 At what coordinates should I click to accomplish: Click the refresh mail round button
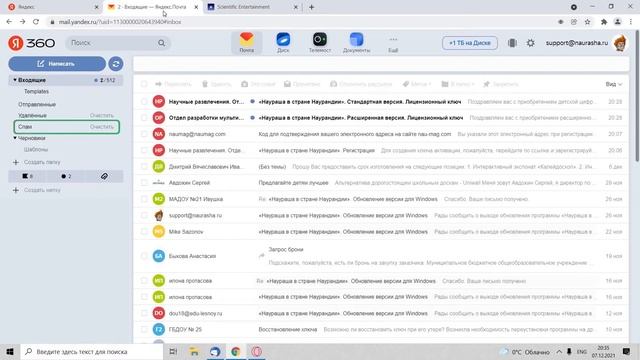coord(116,64)
